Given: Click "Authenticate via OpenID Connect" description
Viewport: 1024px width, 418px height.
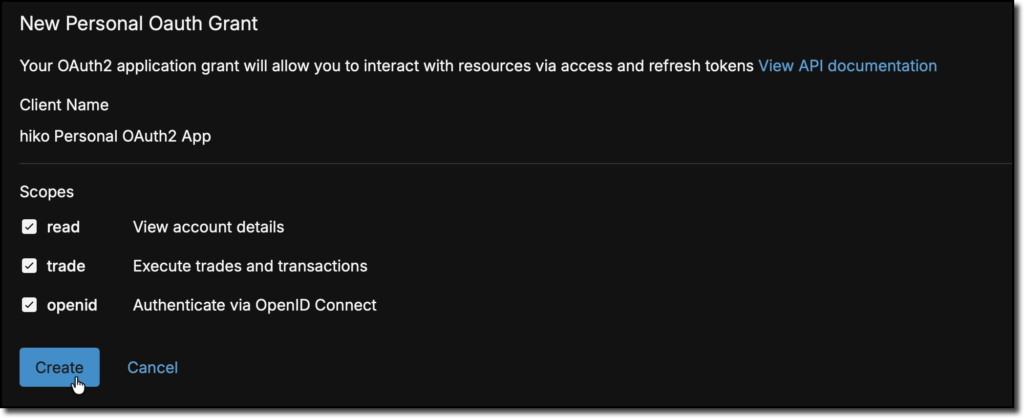Looking at the screenshot, I should (254, 305).
